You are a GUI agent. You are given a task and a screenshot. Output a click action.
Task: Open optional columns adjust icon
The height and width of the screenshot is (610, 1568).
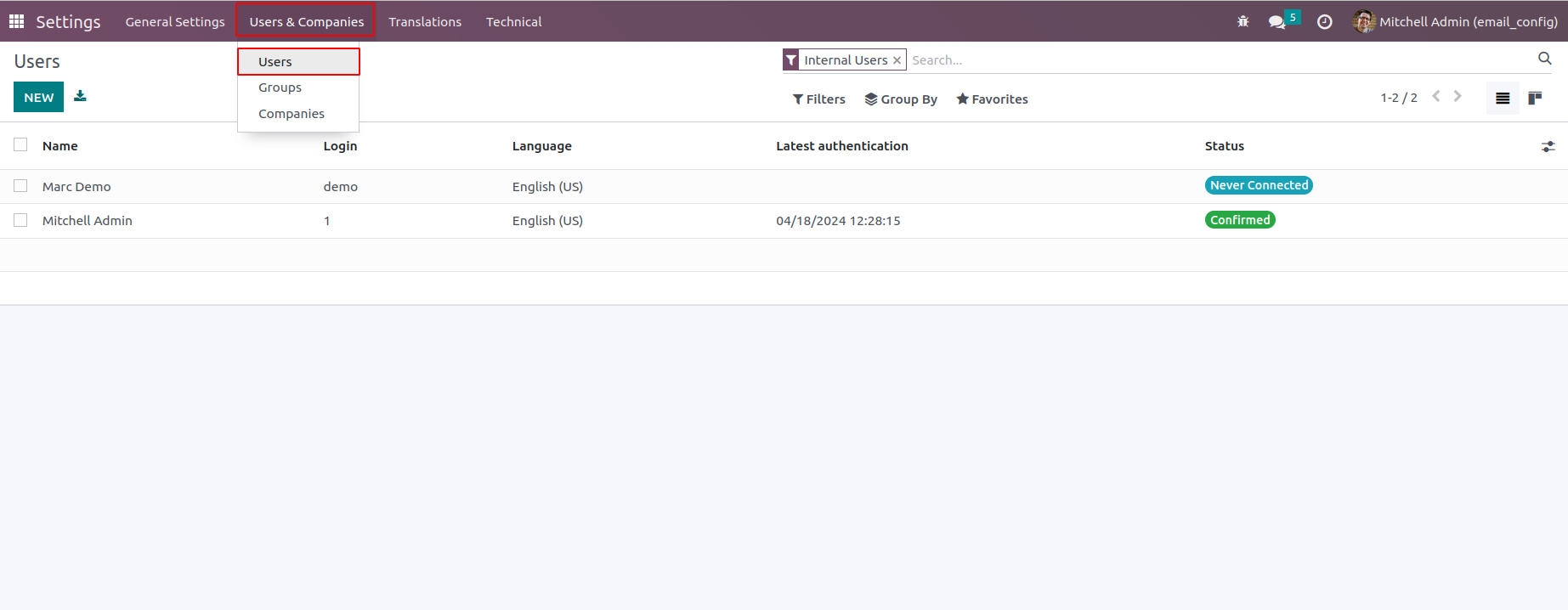tap(1548, 146)
